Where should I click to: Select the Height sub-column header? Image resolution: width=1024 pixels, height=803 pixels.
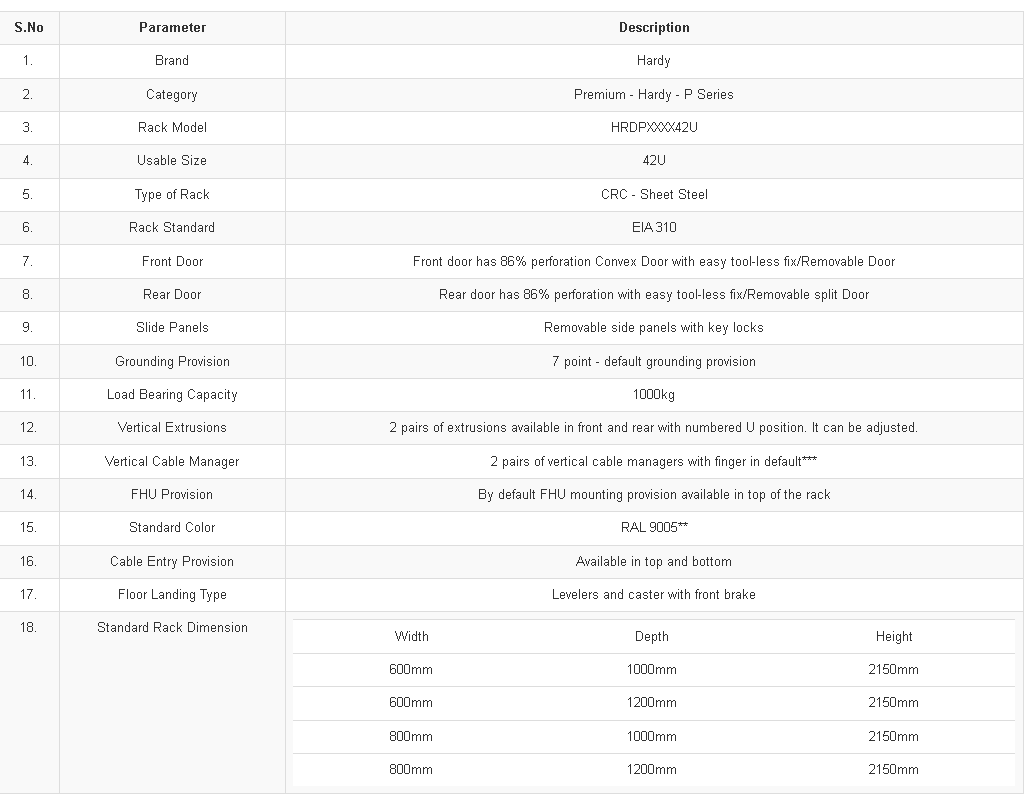(x=894, y=637)
